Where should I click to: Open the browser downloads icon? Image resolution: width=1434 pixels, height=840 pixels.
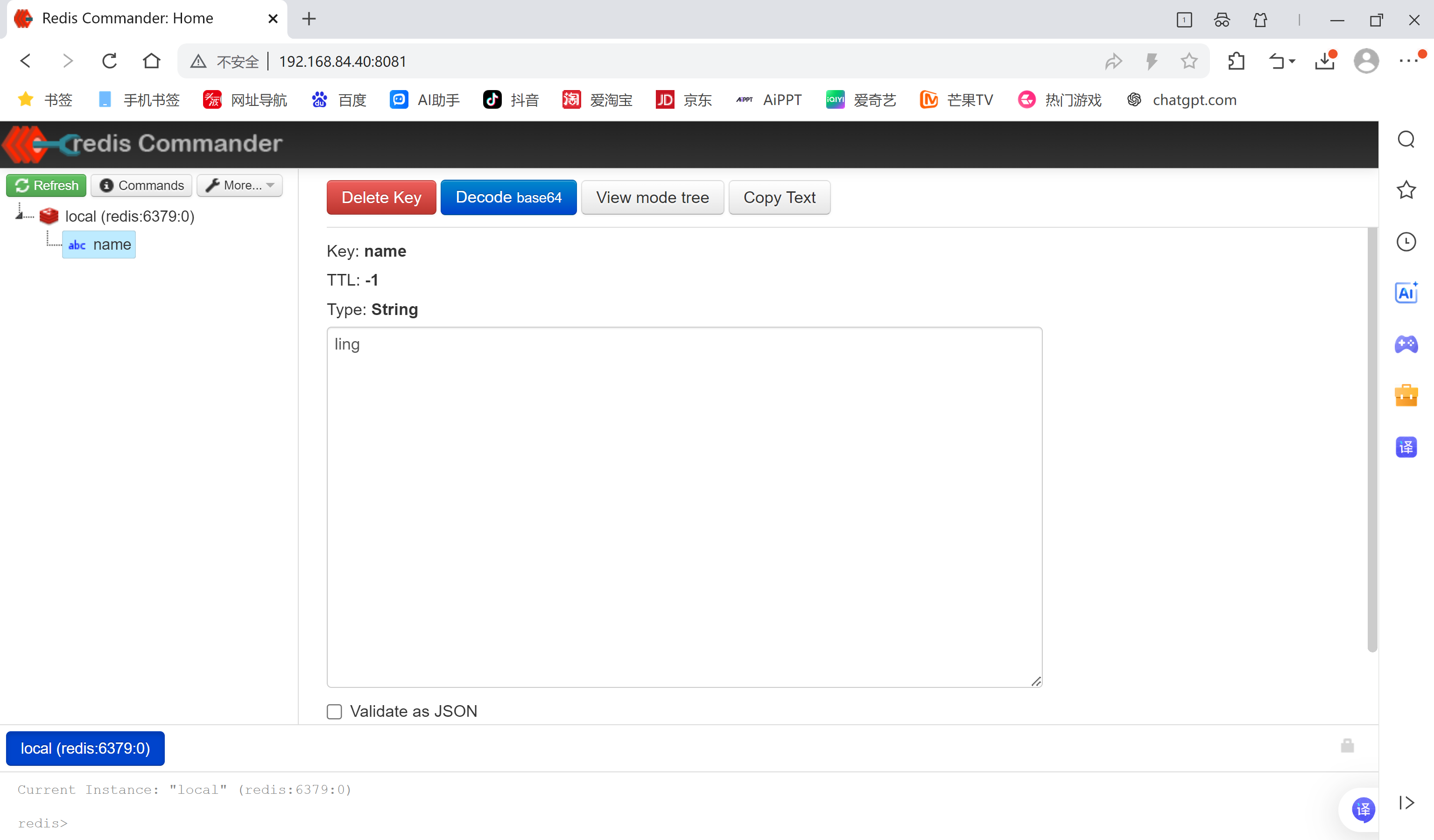point(1325,61)
